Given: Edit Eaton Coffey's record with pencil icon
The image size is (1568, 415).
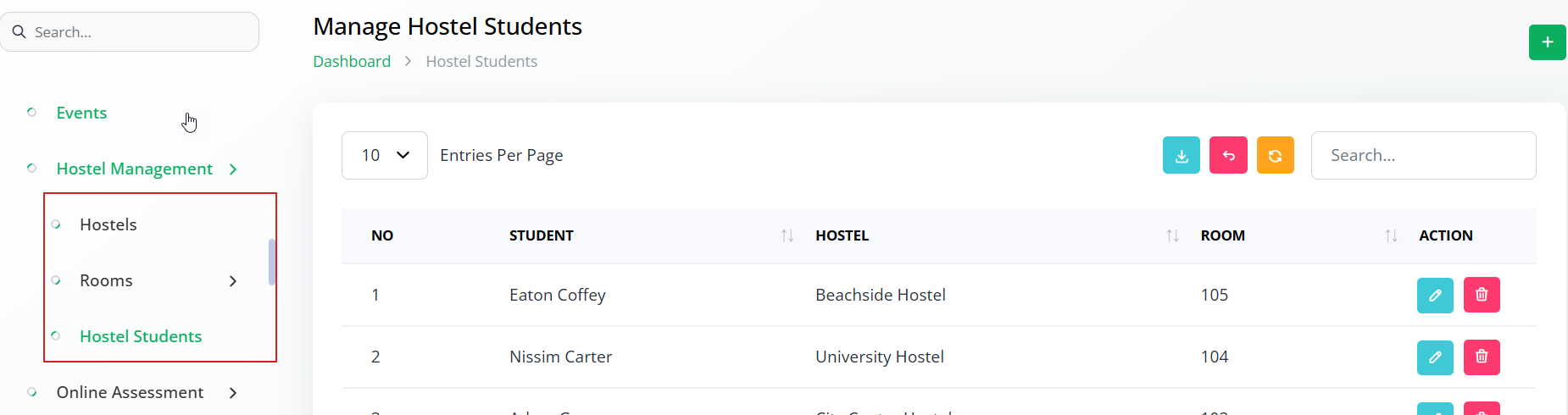Looking at the screenshot, I should point(1435,295).
